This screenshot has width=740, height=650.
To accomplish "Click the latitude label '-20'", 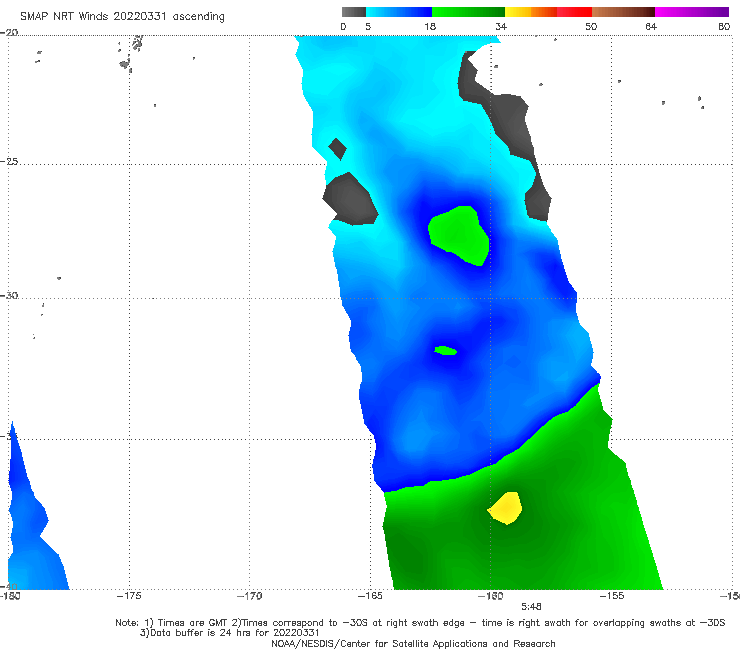I will (x=9, y=32).
